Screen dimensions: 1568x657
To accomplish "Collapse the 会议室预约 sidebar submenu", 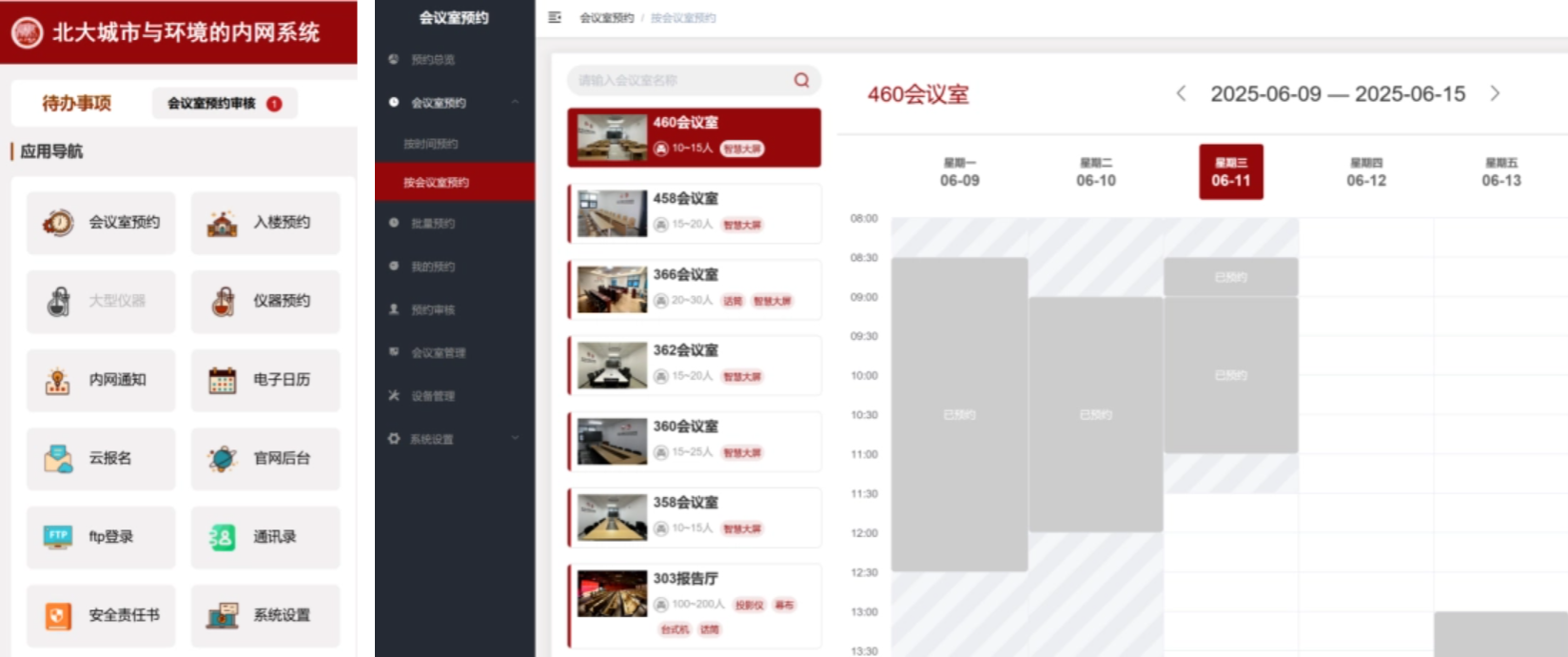I will point(515,102).
